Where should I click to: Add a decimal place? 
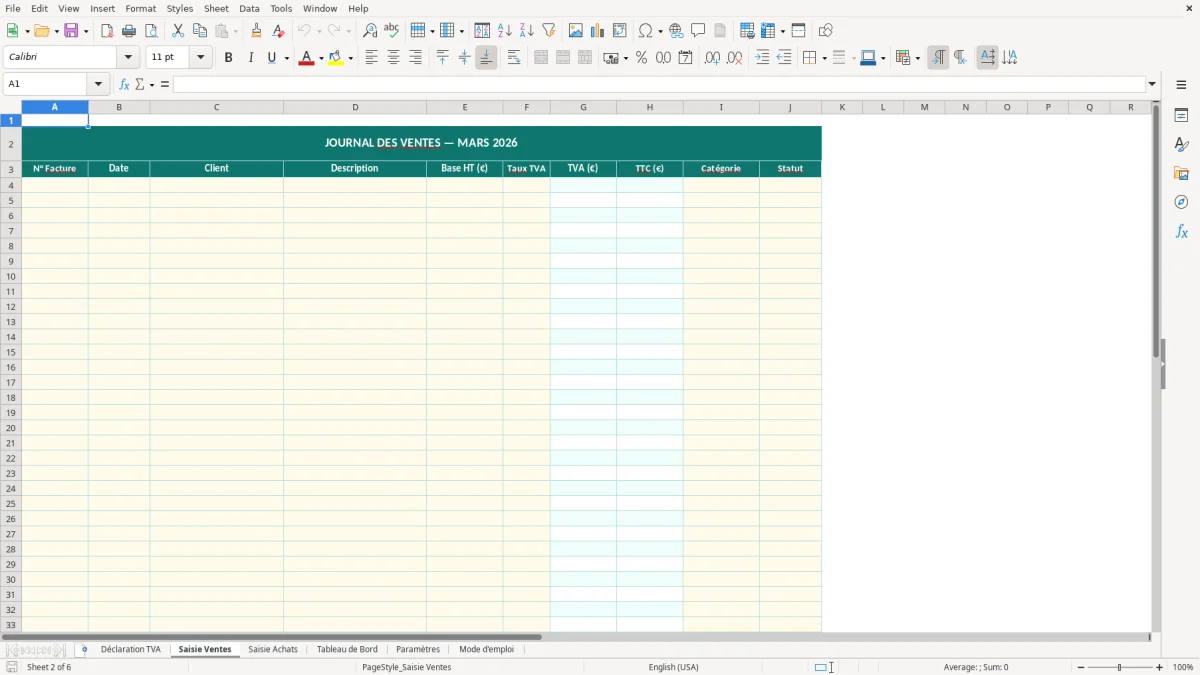(712, 58)
